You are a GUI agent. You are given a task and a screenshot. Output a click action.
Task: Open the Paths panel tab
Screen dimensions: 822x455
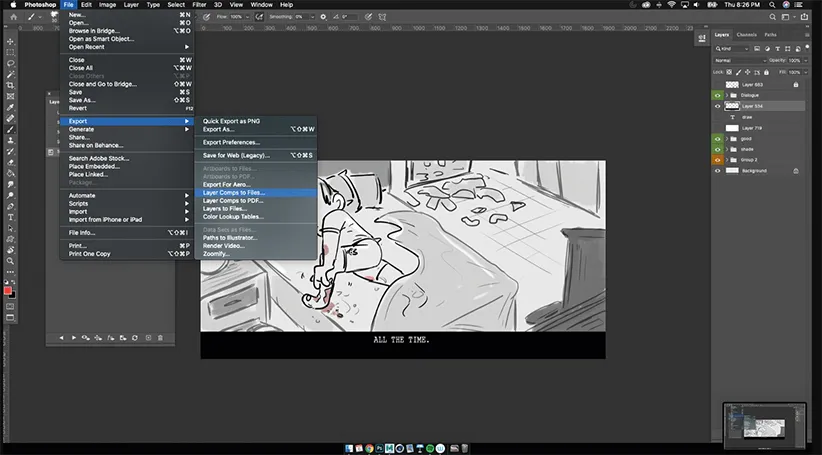(x=770, y=35)
